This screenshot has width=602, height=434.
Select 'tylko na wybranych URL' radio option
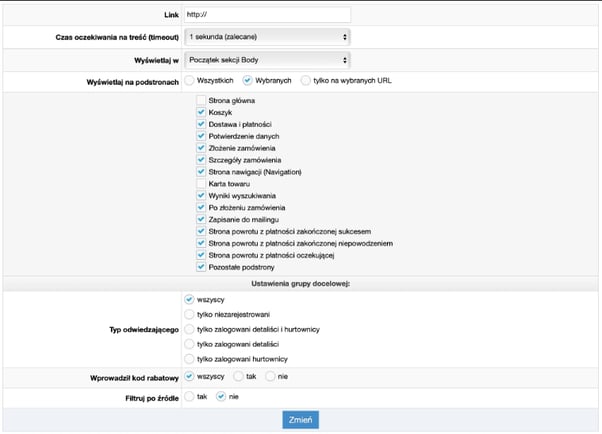(306, 81)
